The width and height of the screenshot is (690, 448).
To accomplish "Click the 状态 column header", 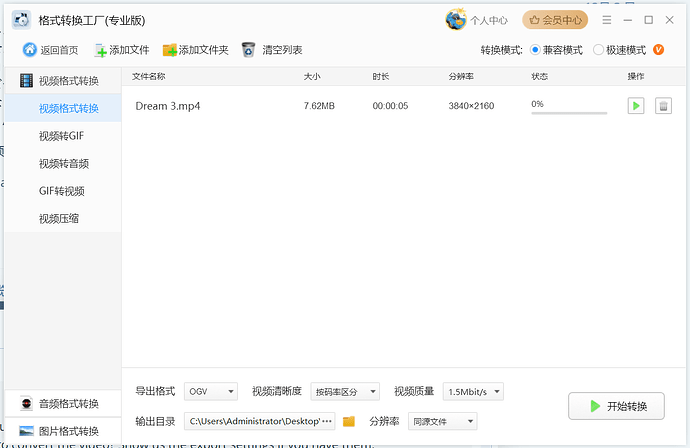I will [x=540, y=77].
